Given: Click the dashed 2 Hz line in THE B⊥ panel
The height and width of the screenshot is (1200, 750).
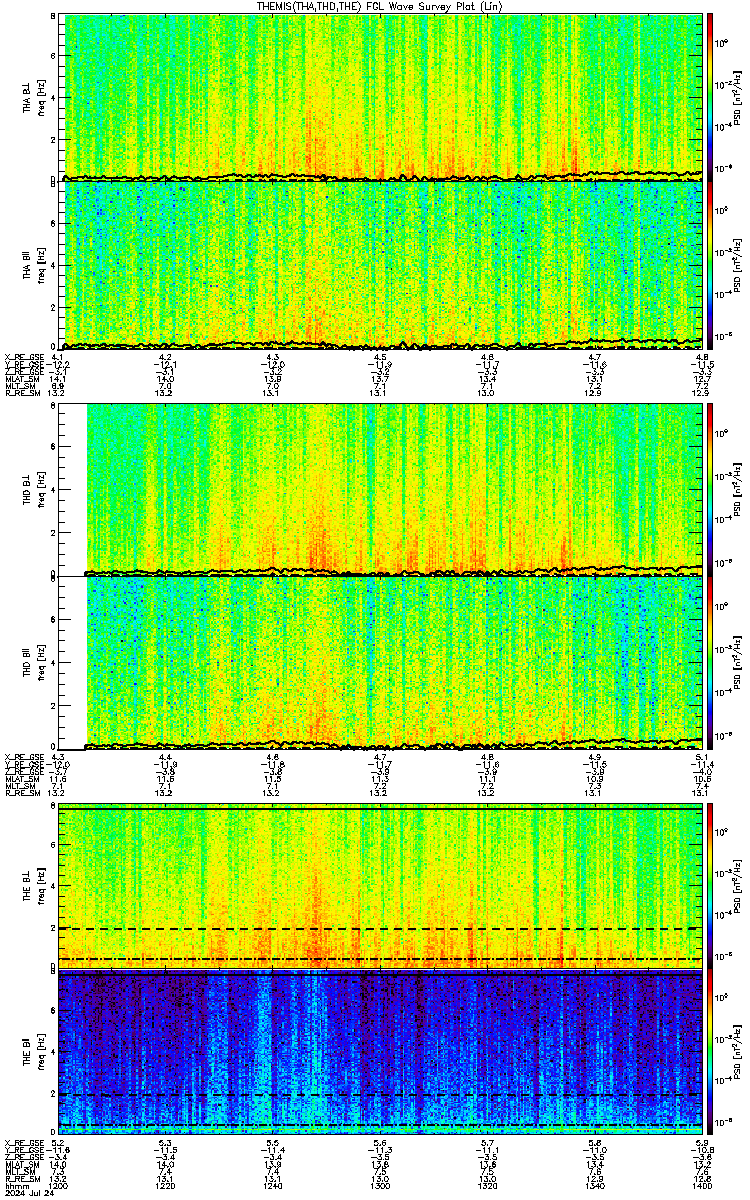Looking at the screenshot, I should pos(382,928).
